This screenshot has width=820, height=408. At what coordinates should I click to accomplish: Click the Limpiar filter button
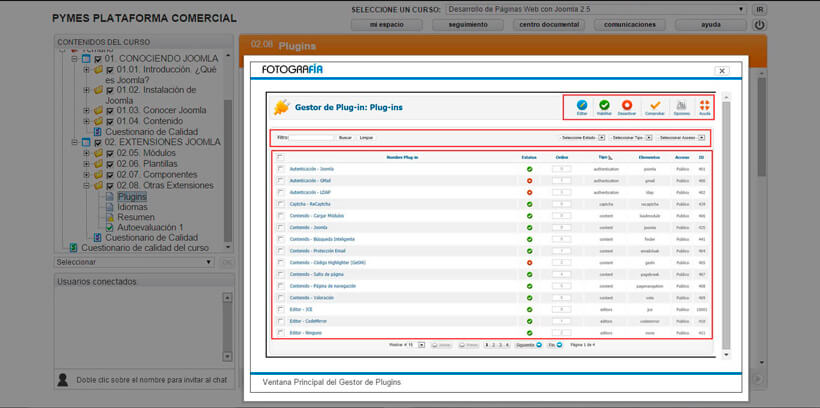(x=366, y=138)
